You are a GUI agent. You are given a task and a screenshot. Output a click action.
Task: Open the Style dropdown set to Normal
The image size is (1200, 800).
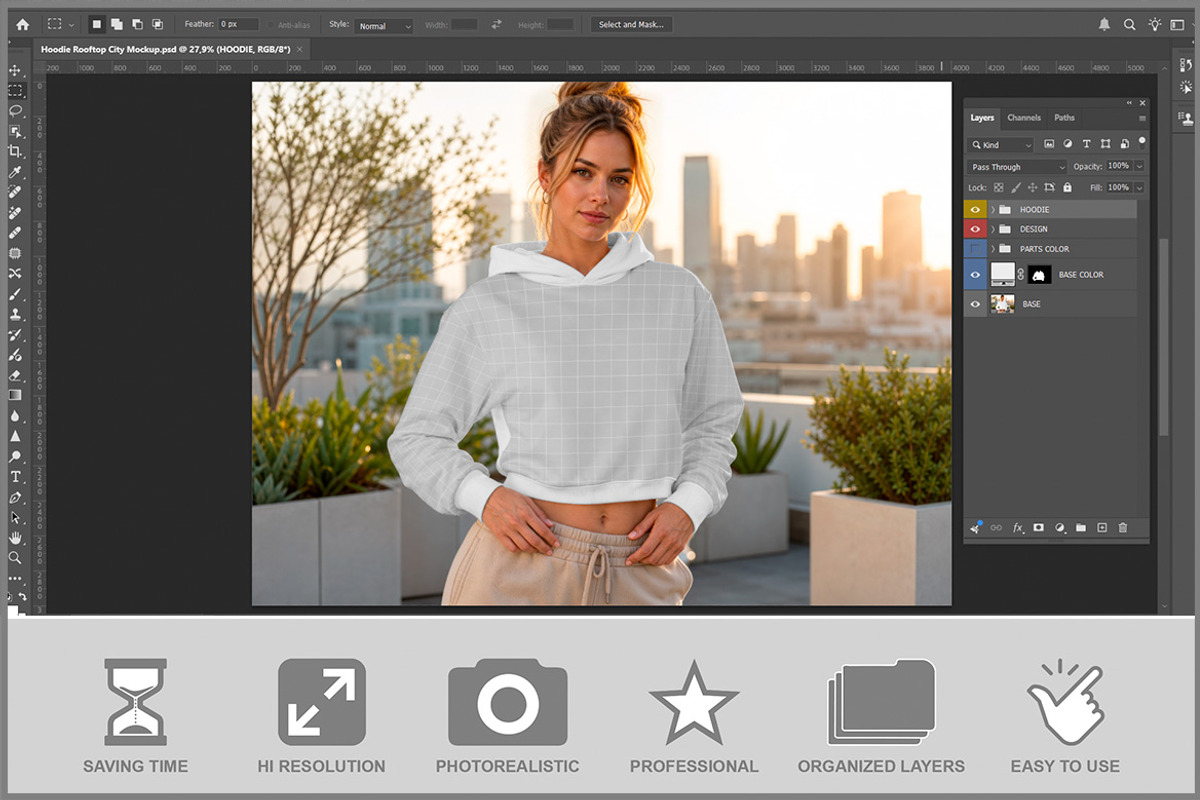383,25
